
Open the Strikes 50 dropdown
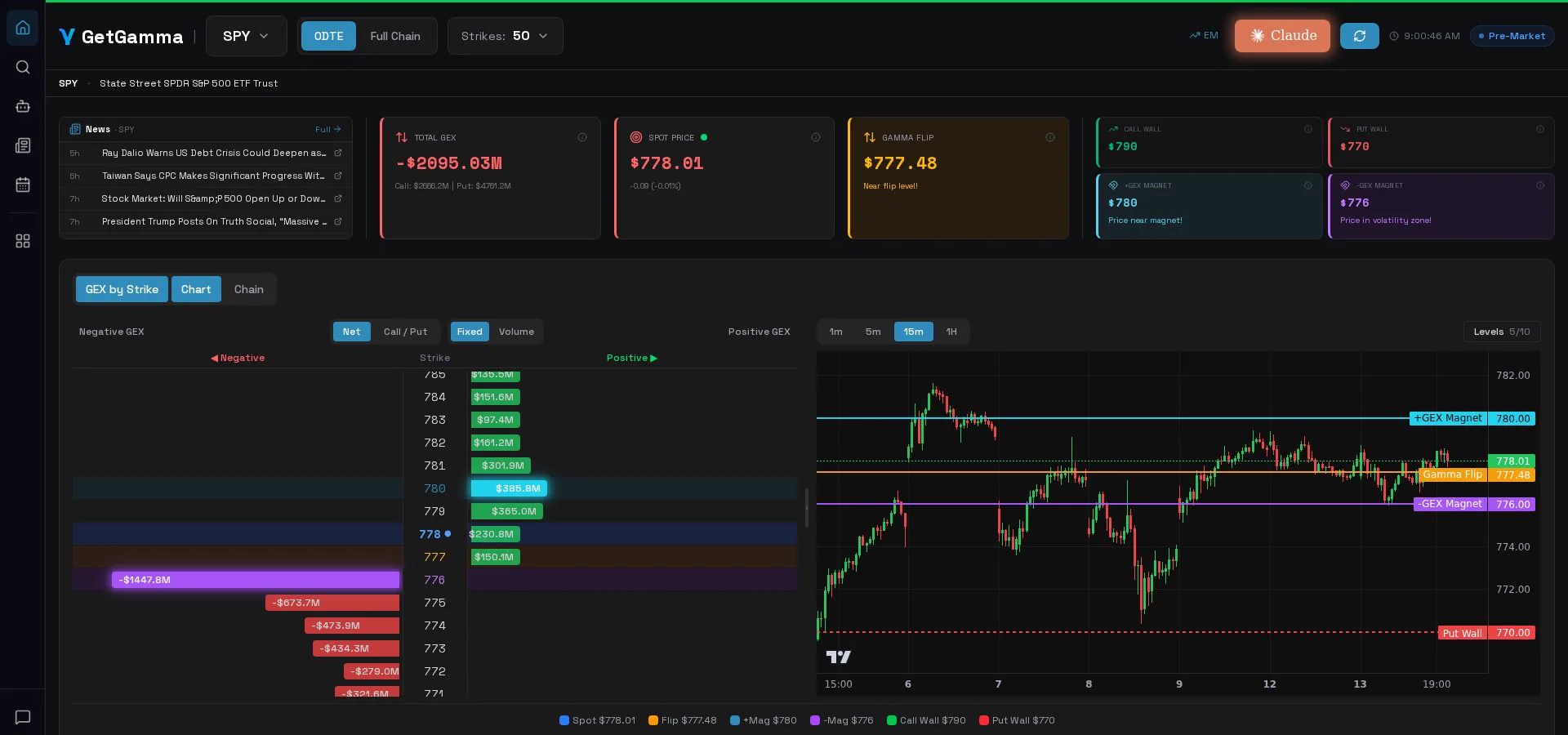pos(505,36)
